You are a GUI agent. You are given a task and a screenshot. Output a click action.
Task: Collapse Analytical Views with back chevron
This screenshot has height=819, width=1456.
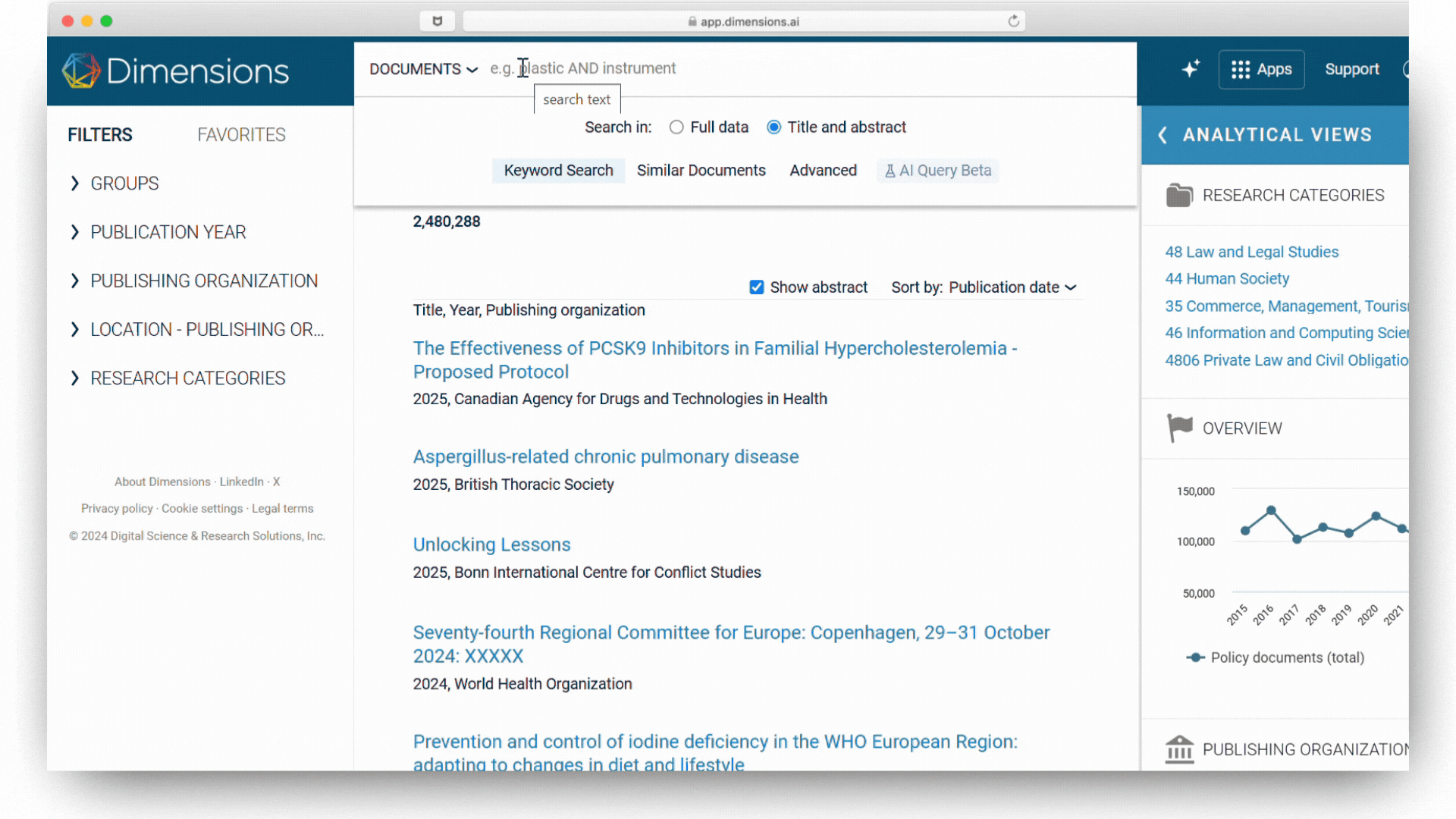(1163, 135)
